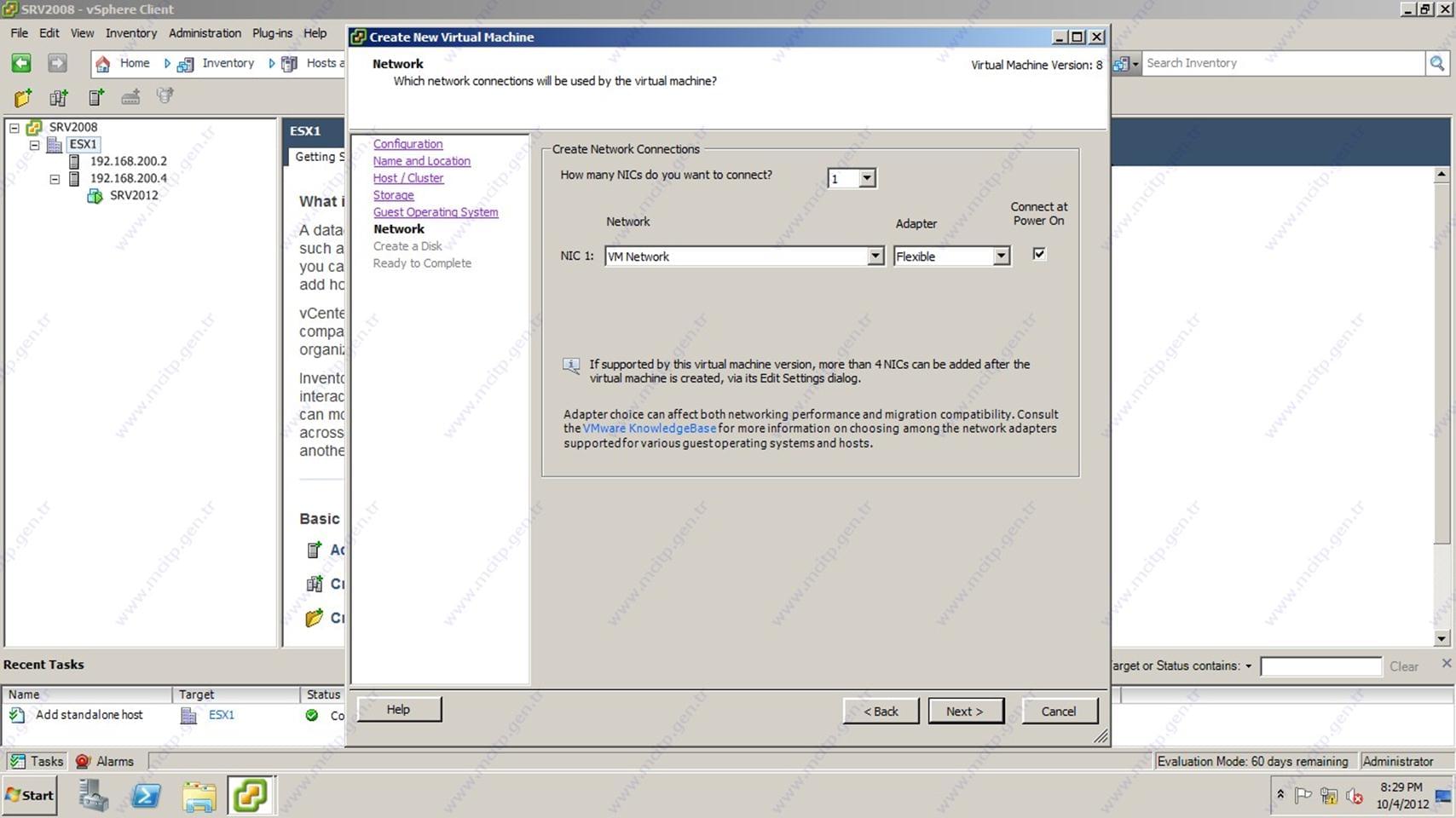
Task: Go to the Guest Operating System step
Action: click(436, 212)
